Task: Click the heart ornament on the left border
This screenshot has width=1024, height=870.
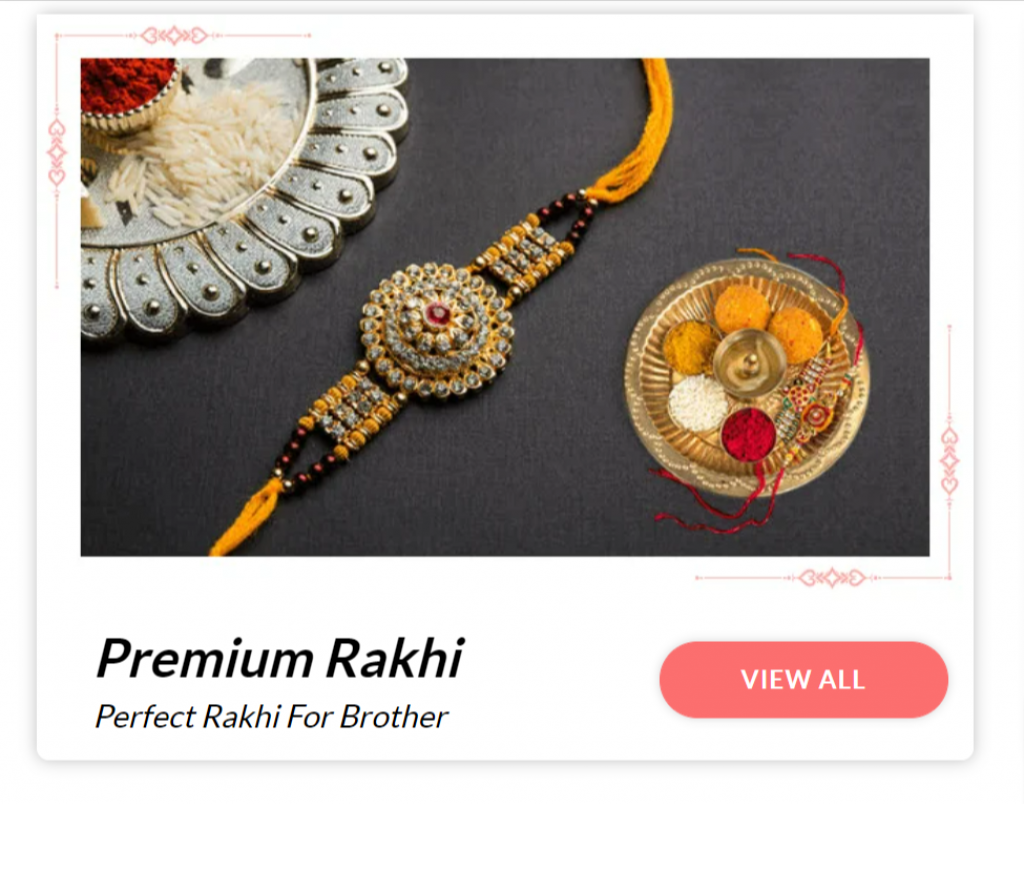Action: point(57,153)
